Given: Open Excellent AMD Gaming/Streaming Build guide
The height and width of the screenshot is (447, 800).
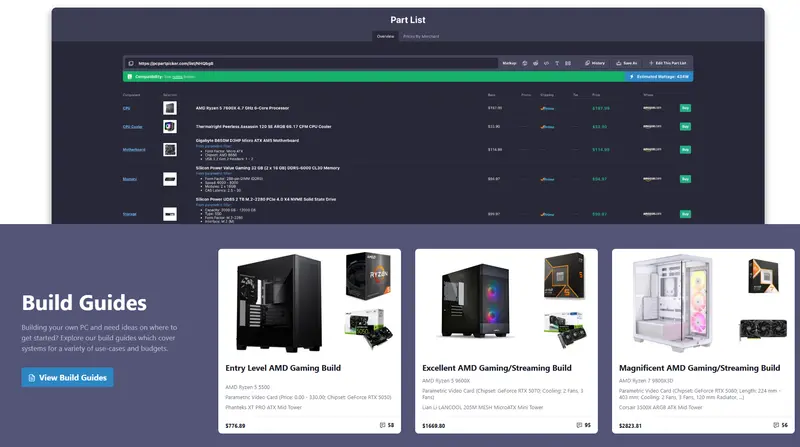Looking at the screenshot, I should 497,368.
